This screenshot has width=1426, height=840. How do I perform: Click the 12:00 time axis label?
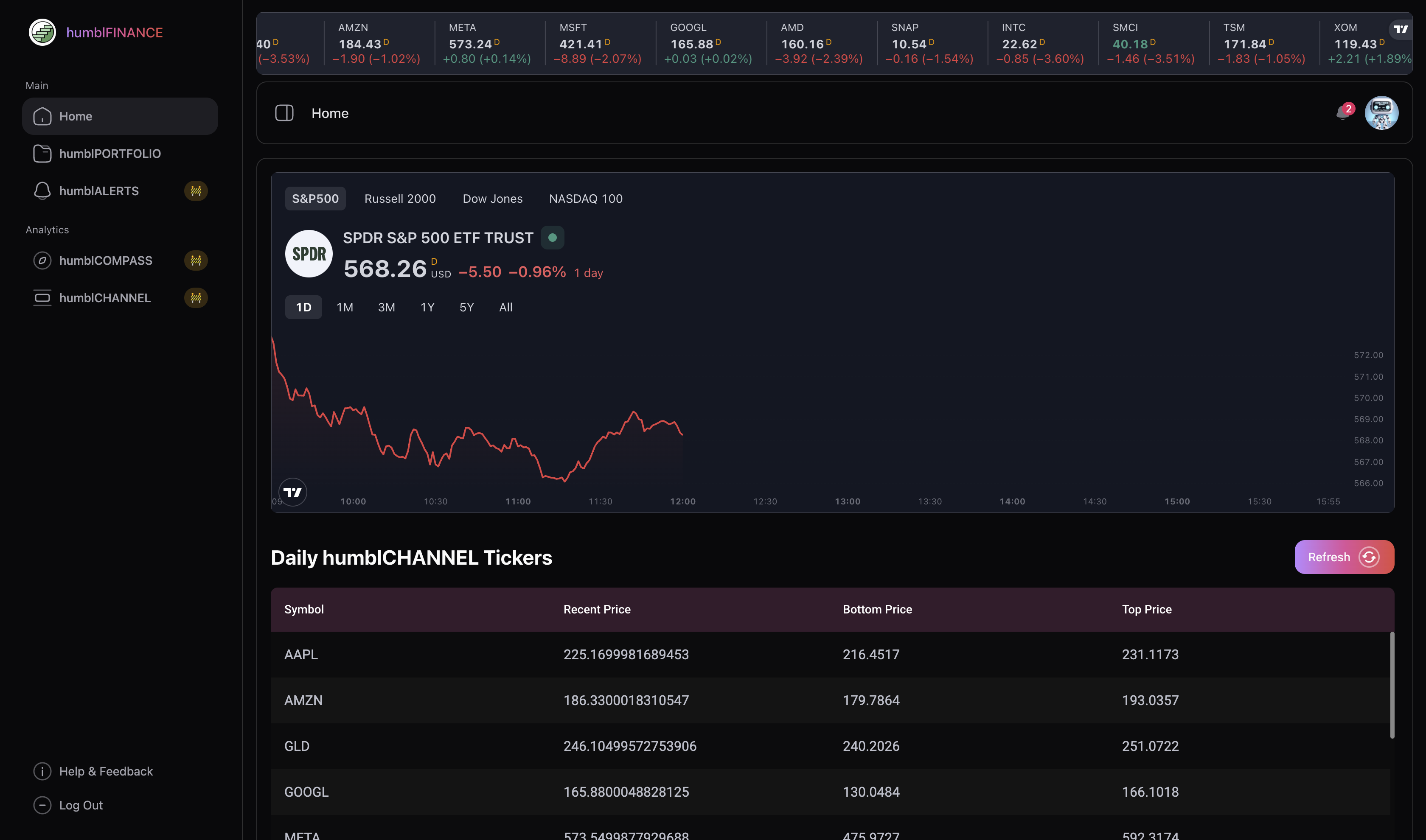(683, 501)
